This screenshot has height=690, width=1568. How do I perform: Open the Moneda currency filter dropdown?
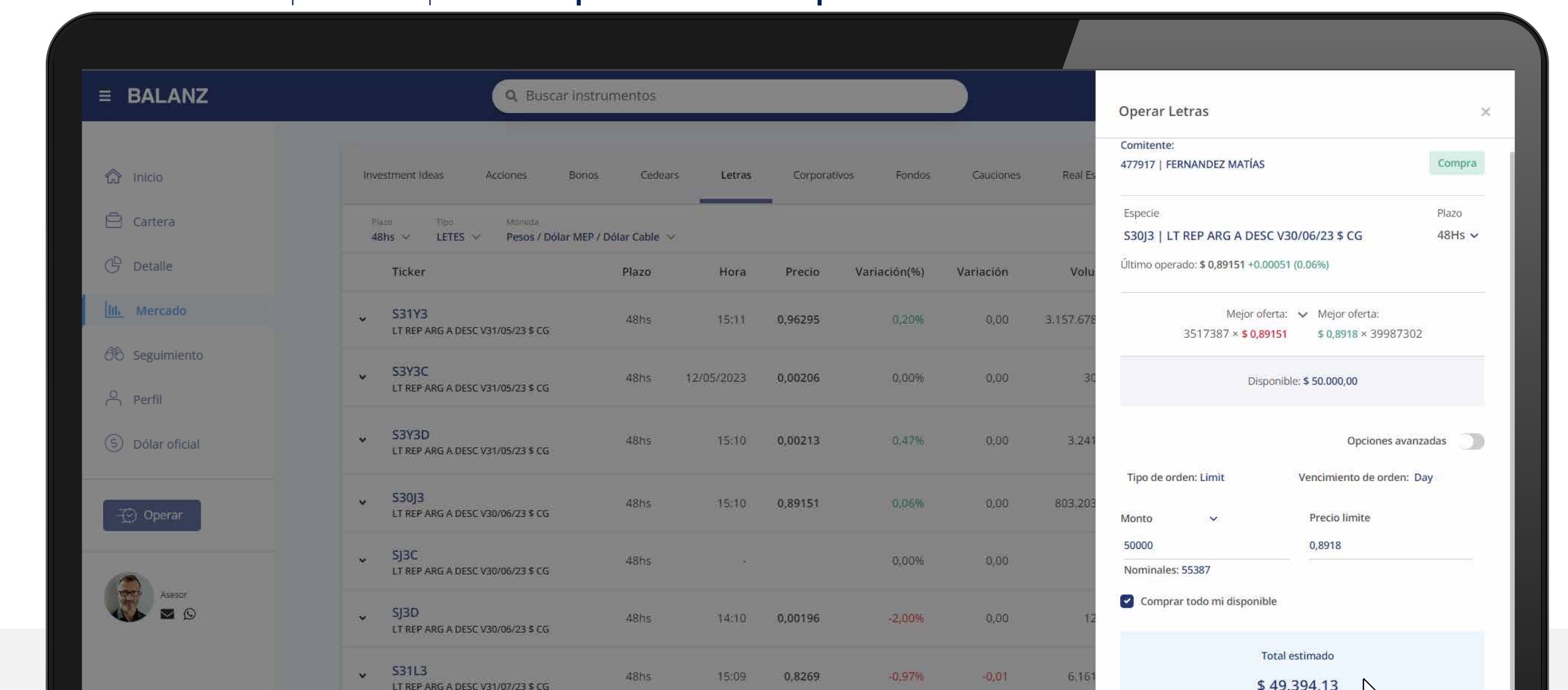pos(591,237)
